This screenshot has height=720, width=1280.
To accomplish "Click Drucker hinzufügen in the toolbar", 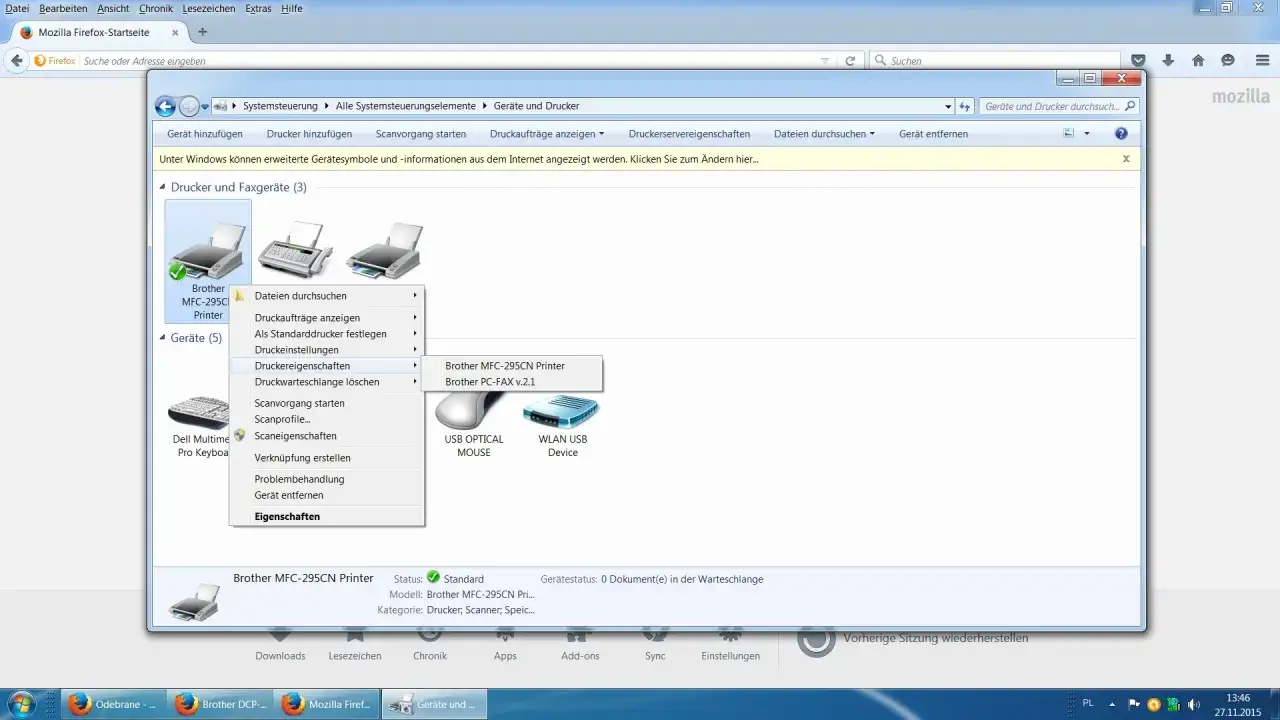I will click(309, 133).
